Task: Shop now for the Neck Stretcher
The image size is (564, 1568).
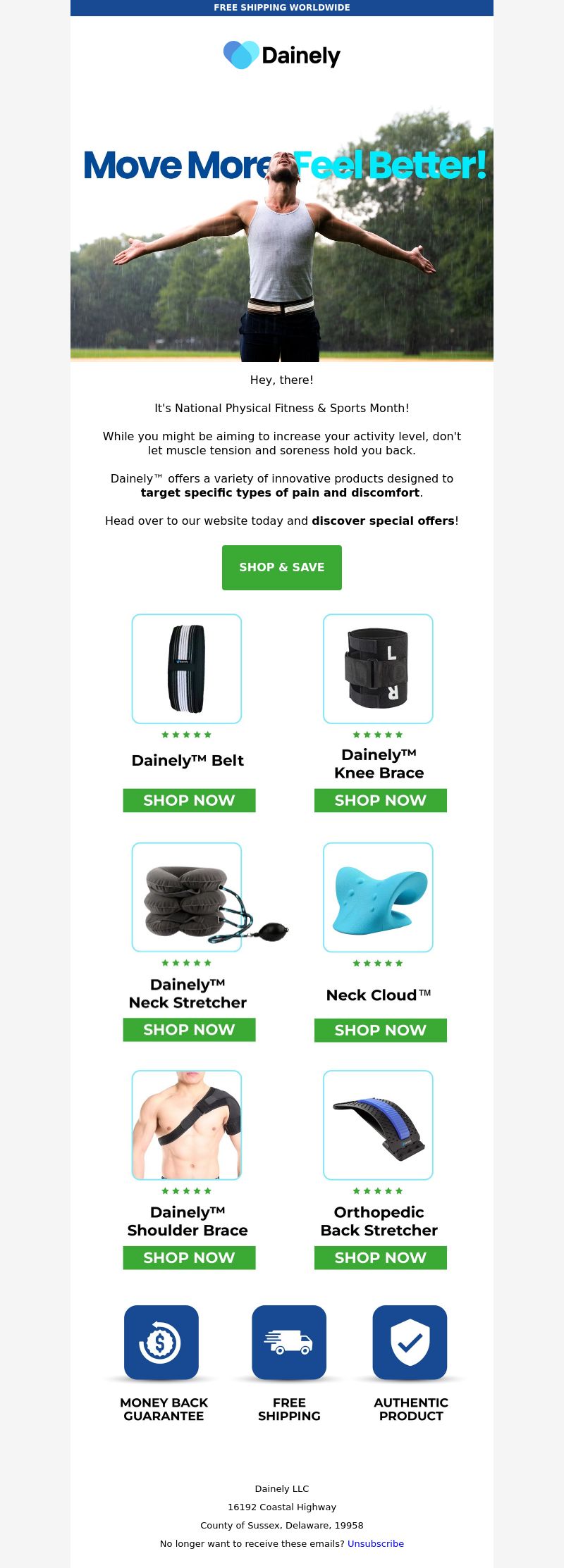Action: 189,1030
